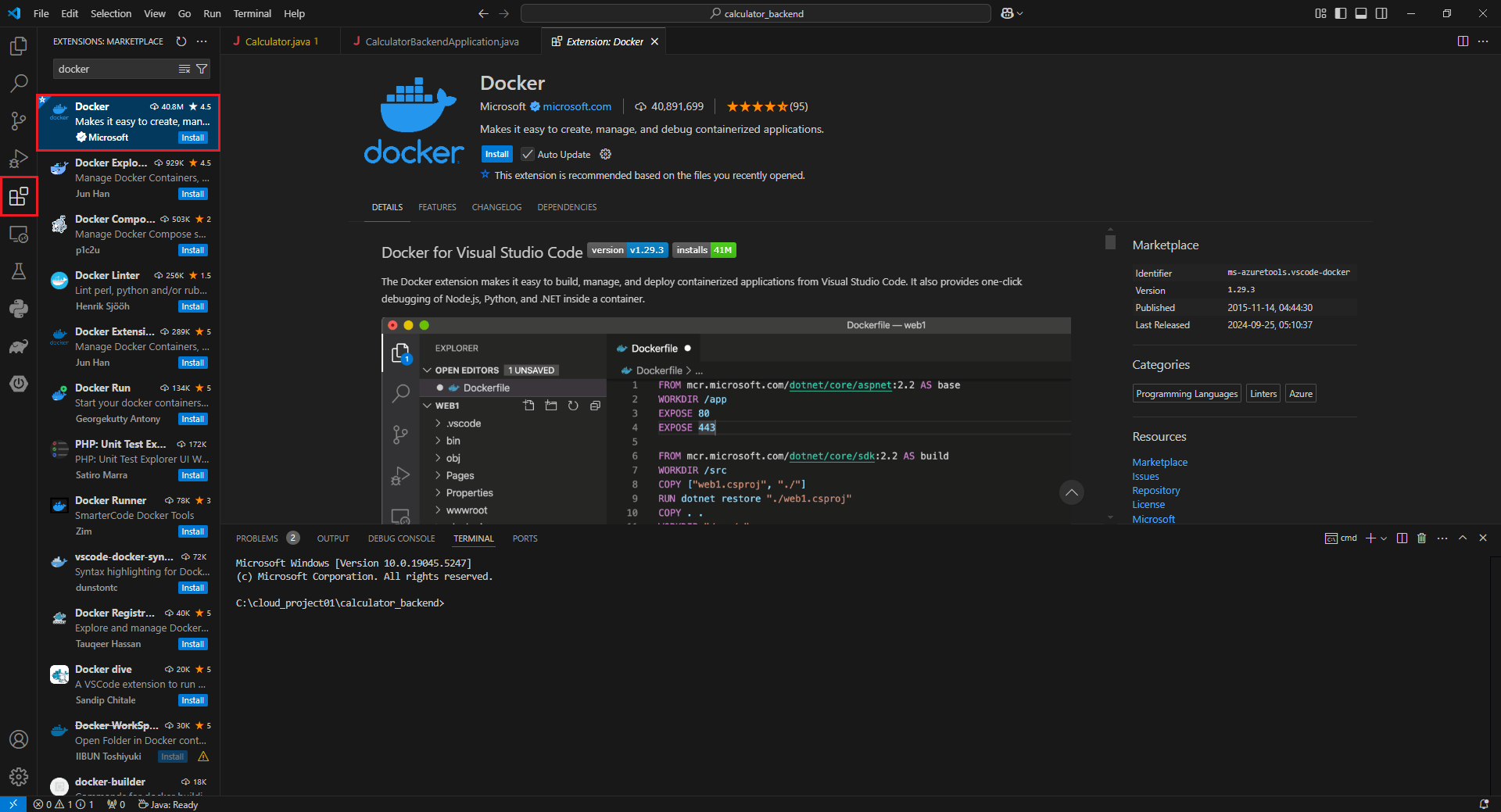The height and width of the screenshot is (812, 1501).
Task: Open the Testing flask view
Action: point(19,271)
